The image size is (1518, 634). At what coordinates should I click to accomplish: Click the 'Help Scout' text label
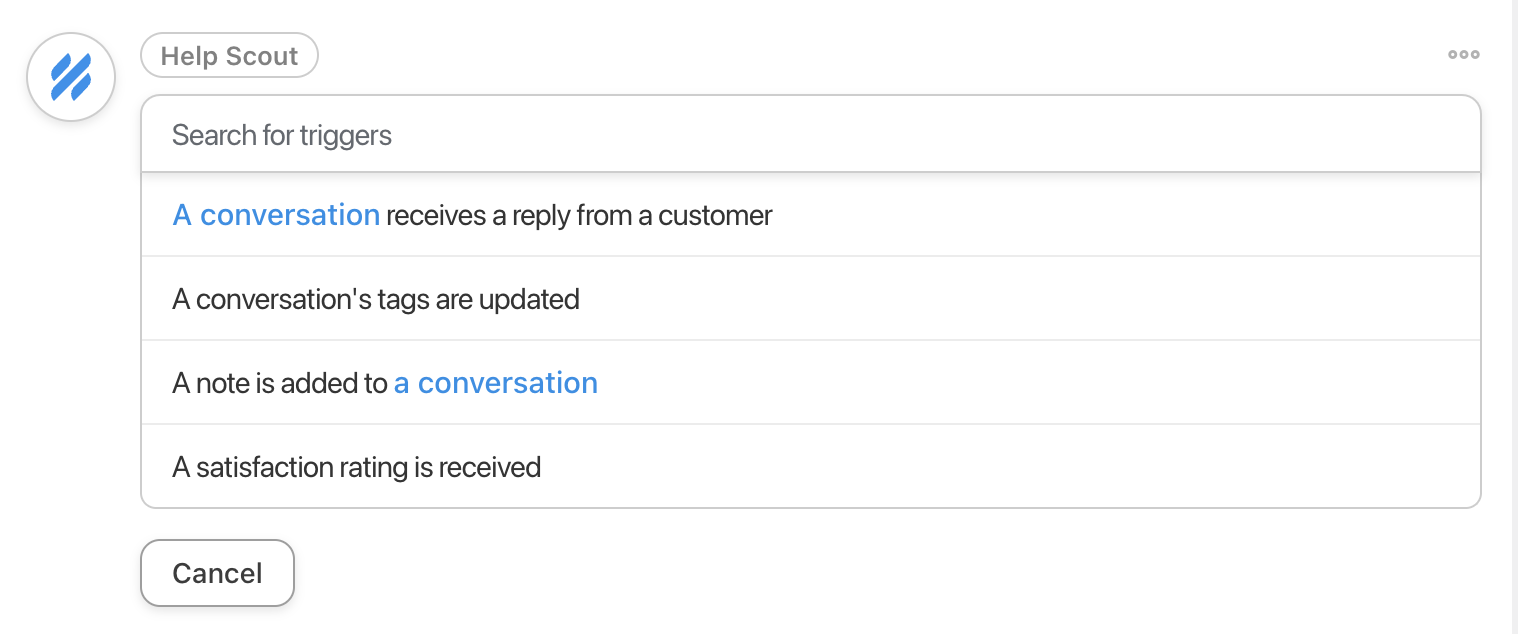tap(229, 56)
